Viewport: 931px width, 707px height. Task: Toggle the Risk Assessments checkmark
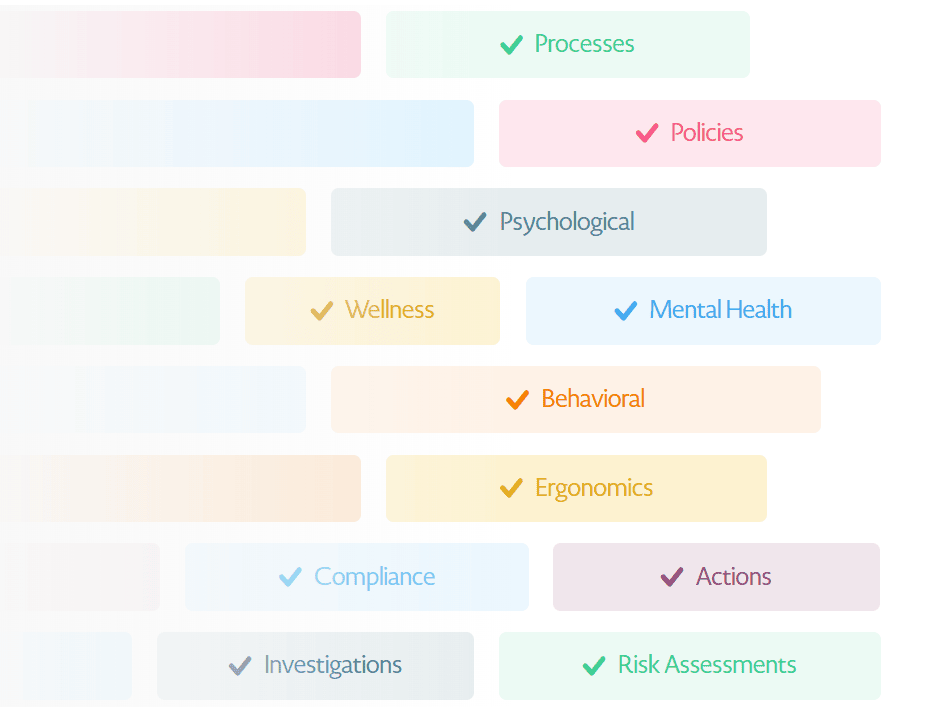(x=594, y=666)
